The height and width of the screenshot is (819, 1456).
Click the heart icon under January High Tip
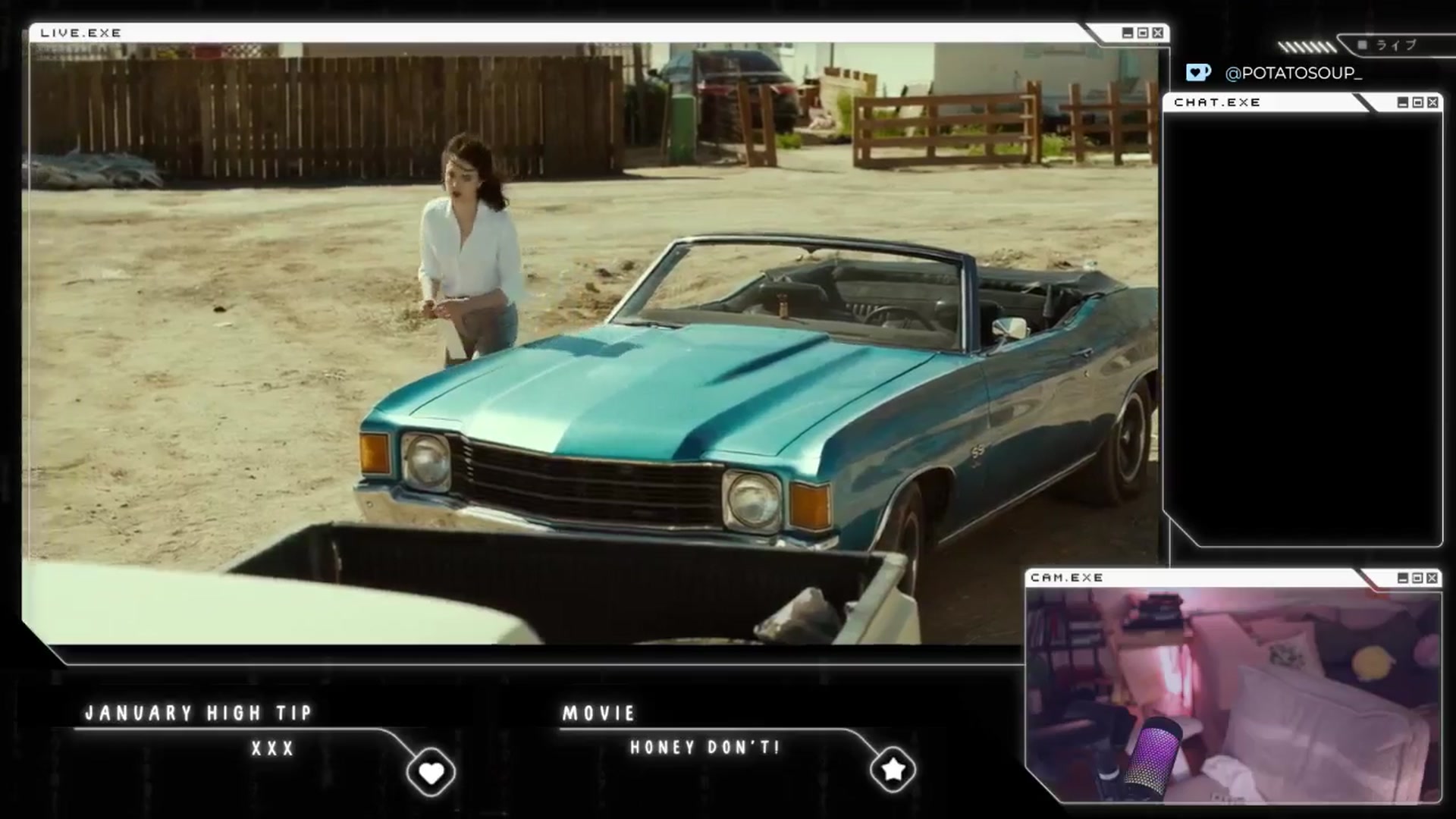pyautogui.click(x=431, y=772)
